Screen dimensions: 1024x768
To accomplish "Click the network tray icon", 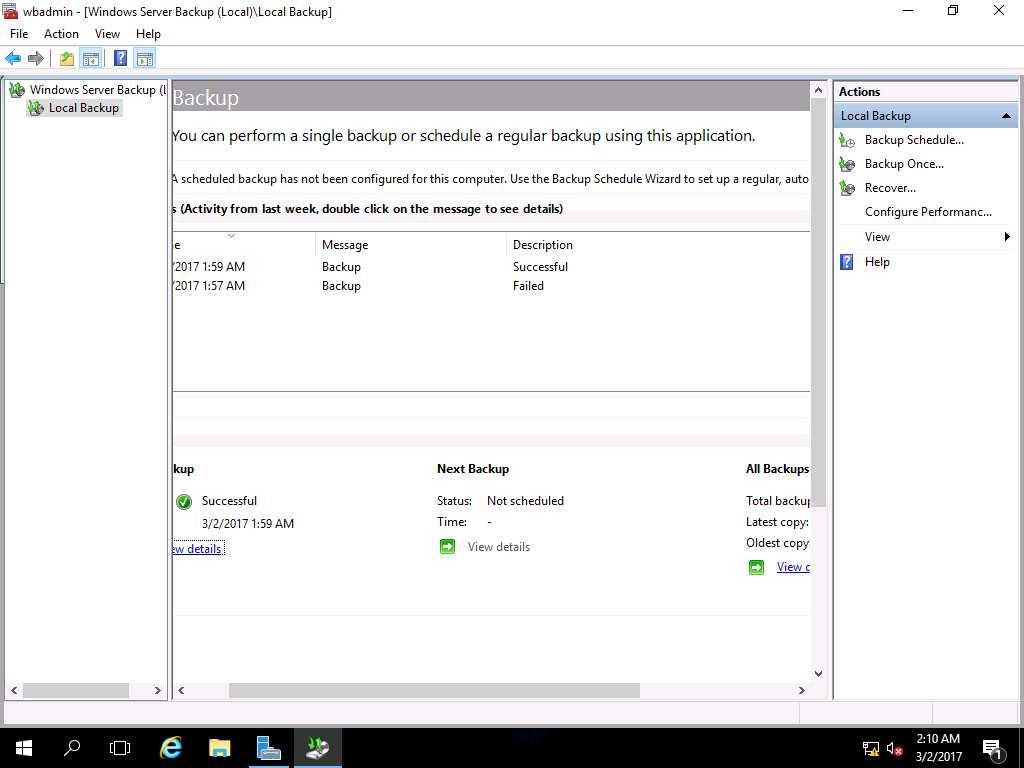I will [871, 748].
